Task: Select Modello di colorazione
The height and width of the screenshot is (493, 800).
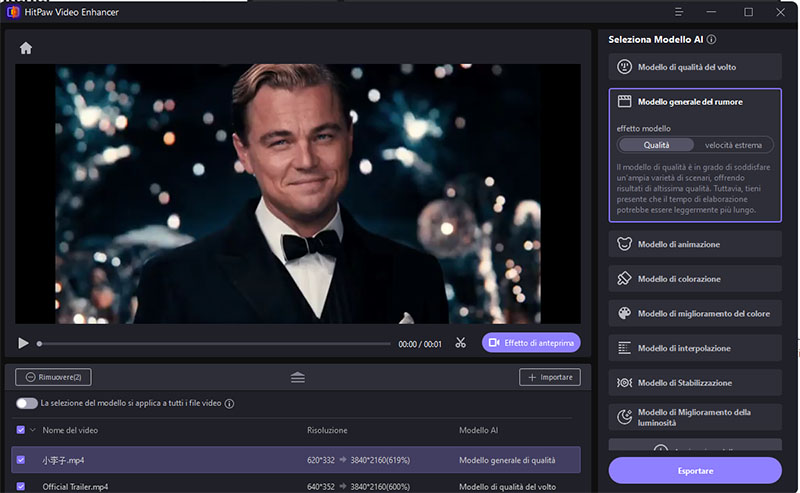Action: (x=695, y=279)
